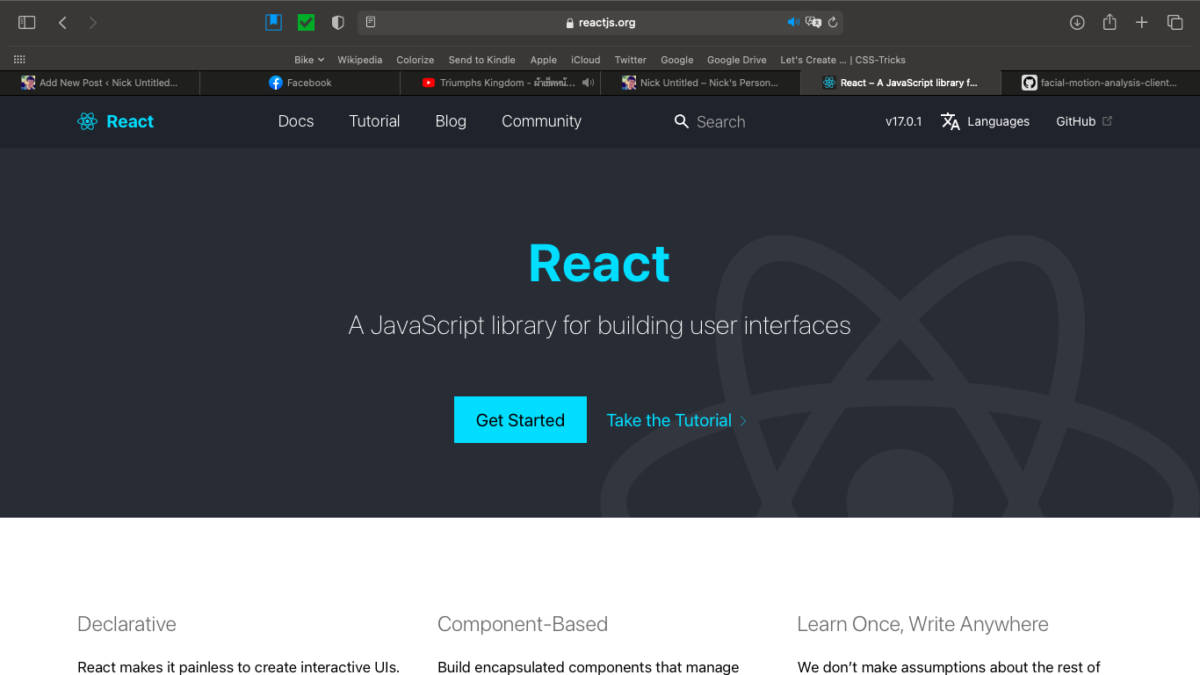Screen dimensions: 1200x675
Task: Go back to the previous page
Action: [x=62, y=22]
